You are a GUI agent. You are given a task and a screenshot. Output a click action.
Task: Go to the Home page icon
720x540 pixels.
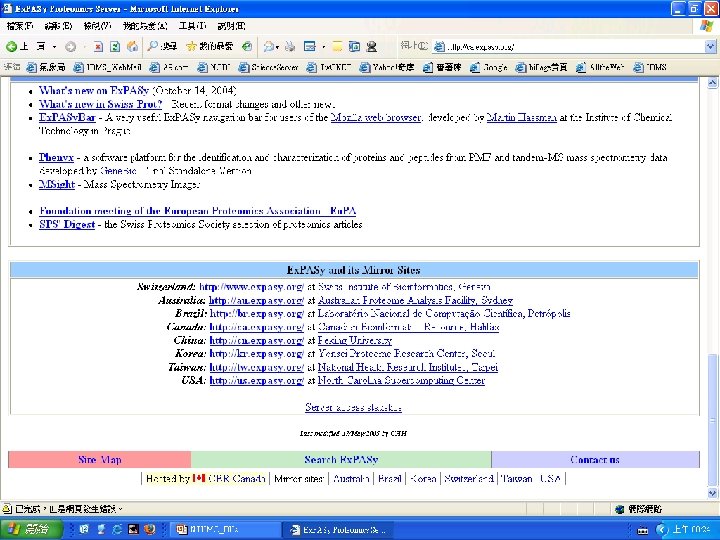point(132,46)
